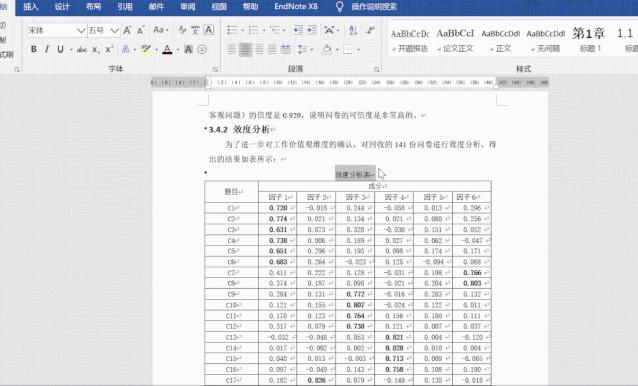Open the 视图 ribbon tab

pos(219,7)
